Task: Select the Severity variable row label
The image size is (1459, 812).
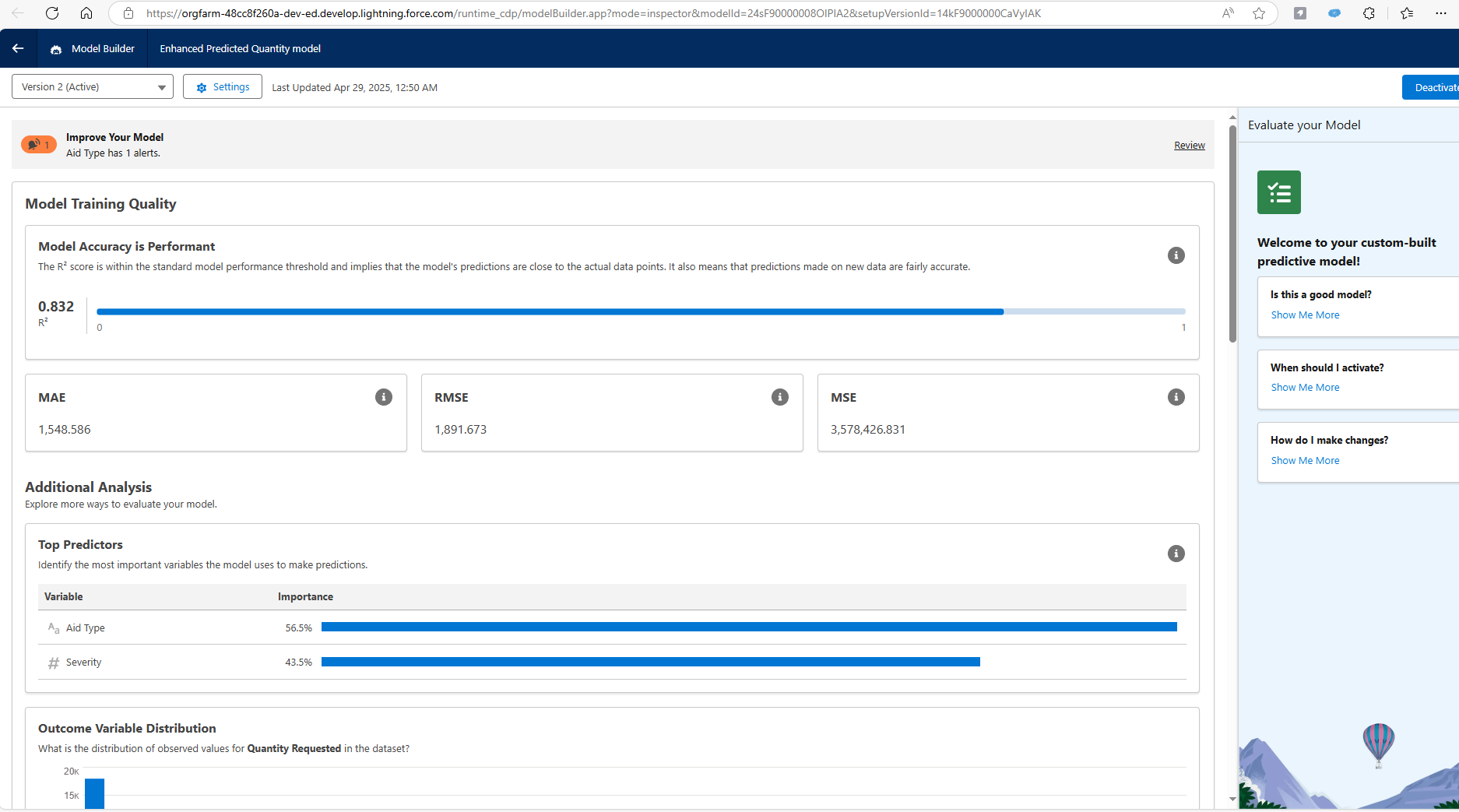Action: point(84,663)
